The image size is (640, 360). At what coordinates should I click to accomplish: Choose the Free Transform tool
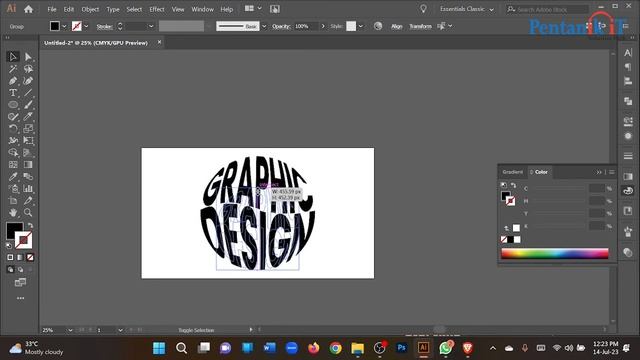28,140
